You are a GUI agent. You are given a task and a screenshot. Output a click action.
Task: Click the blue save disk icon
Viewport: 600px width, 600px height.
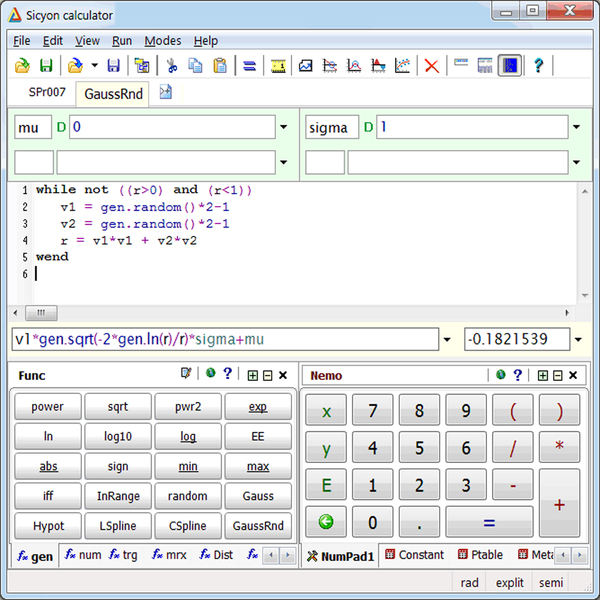click(x=113, y=65)
